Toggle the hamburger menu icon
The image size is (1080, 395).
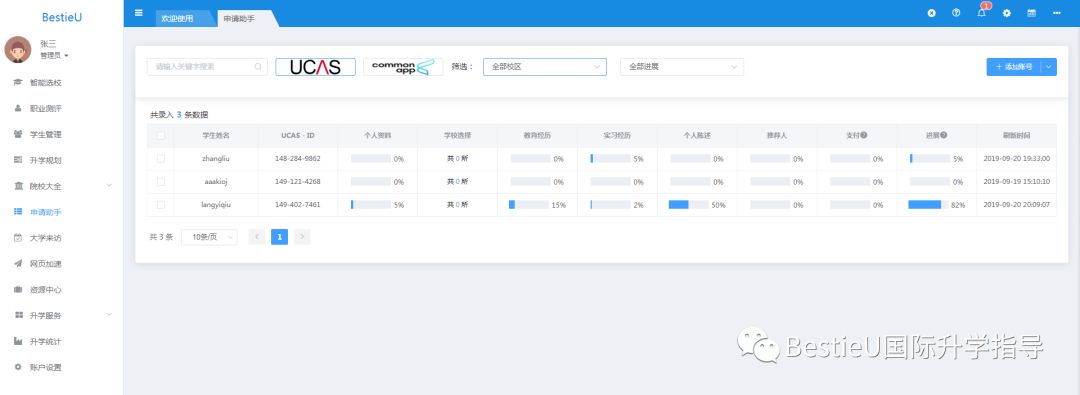tap(139, 12)
